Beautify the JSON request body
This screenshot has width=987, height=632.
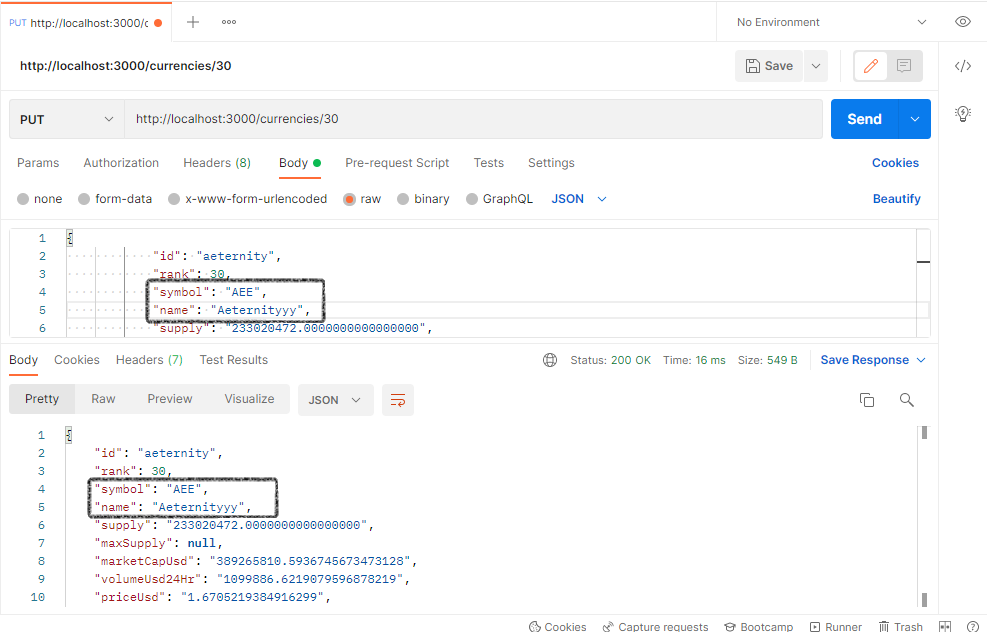896,198
